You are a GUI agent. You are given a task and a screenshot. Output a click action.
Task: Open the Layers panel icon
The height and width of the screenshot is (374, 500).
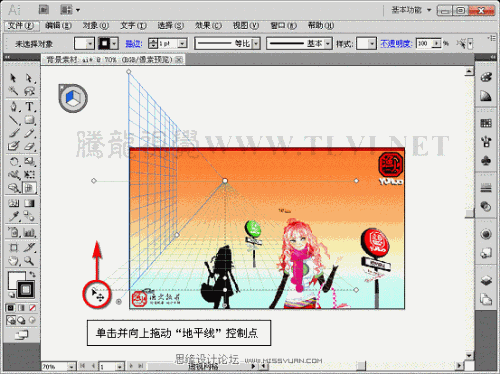[x=486, y=280]
